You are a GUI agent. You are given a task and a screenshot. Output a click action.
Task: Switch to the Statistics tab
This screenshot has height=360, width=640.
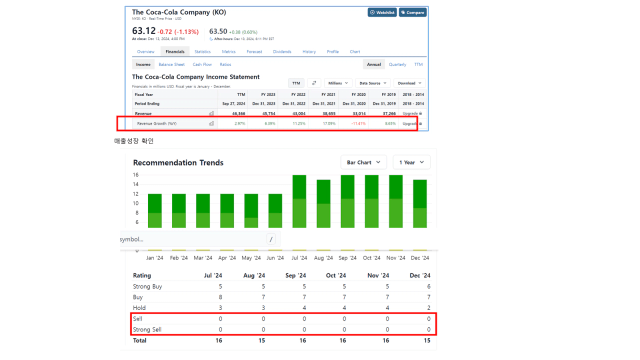202,52
